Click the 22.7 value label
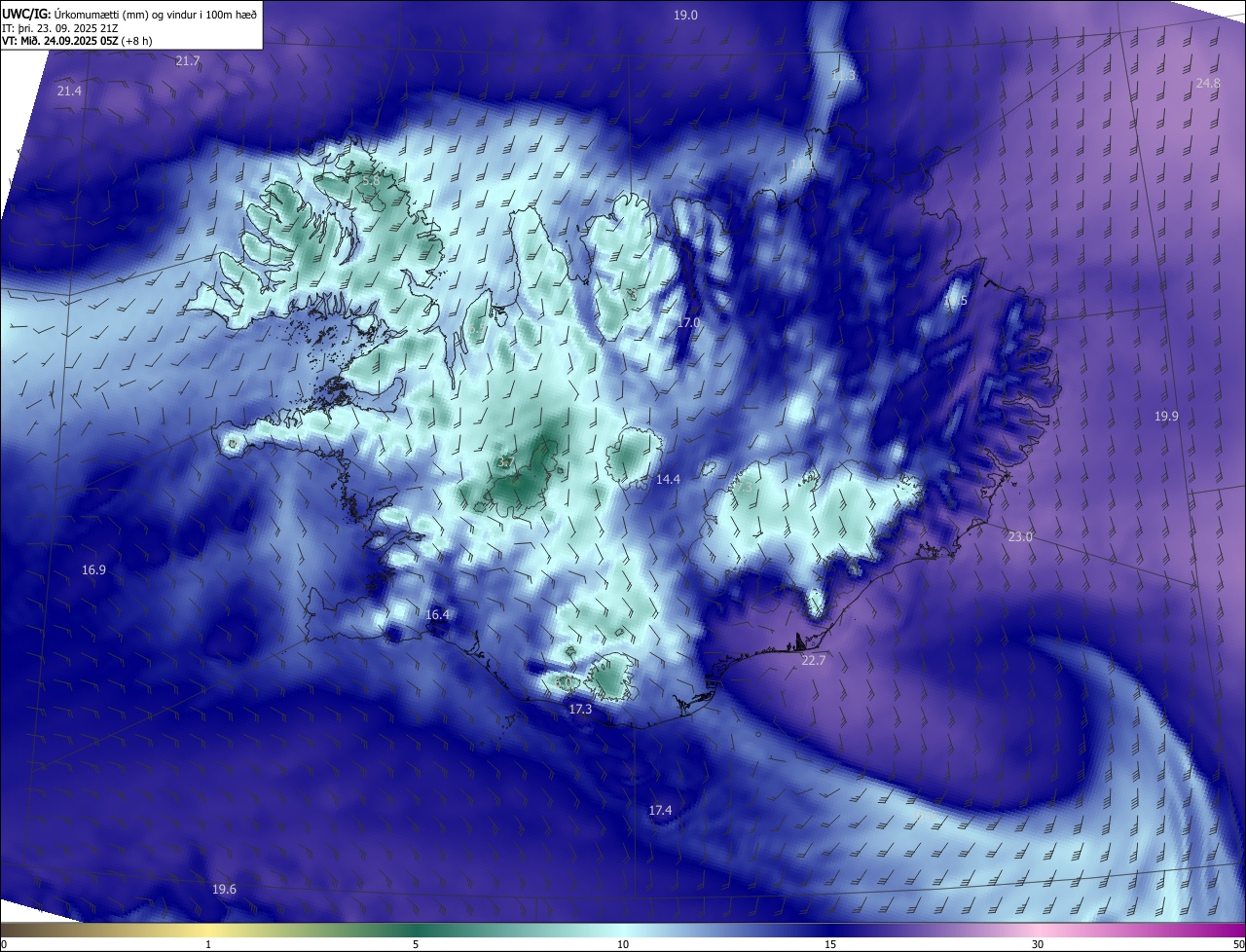 pos(814,660)
